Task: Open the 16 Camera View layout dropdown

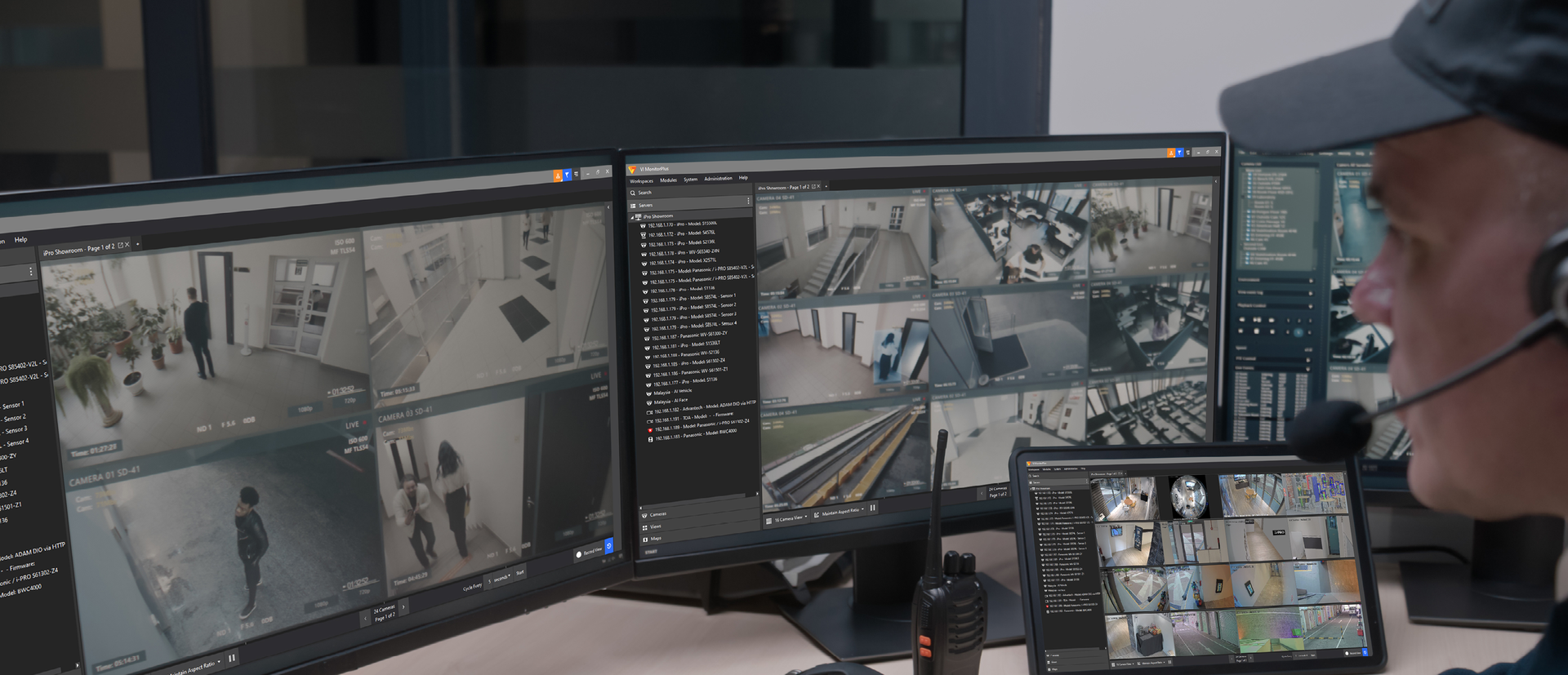Action: point(786,519)
